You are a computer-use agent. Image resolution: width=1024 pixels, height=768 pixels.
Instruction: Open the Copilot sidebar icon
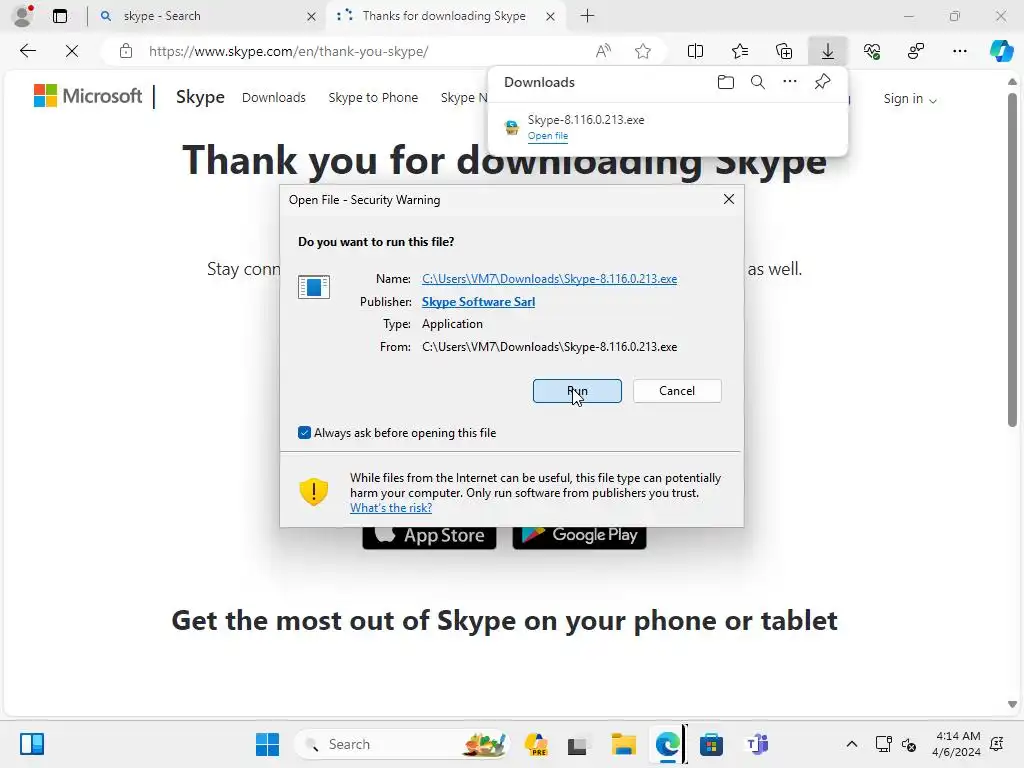pyautogui.click(x=1001, y=51)
